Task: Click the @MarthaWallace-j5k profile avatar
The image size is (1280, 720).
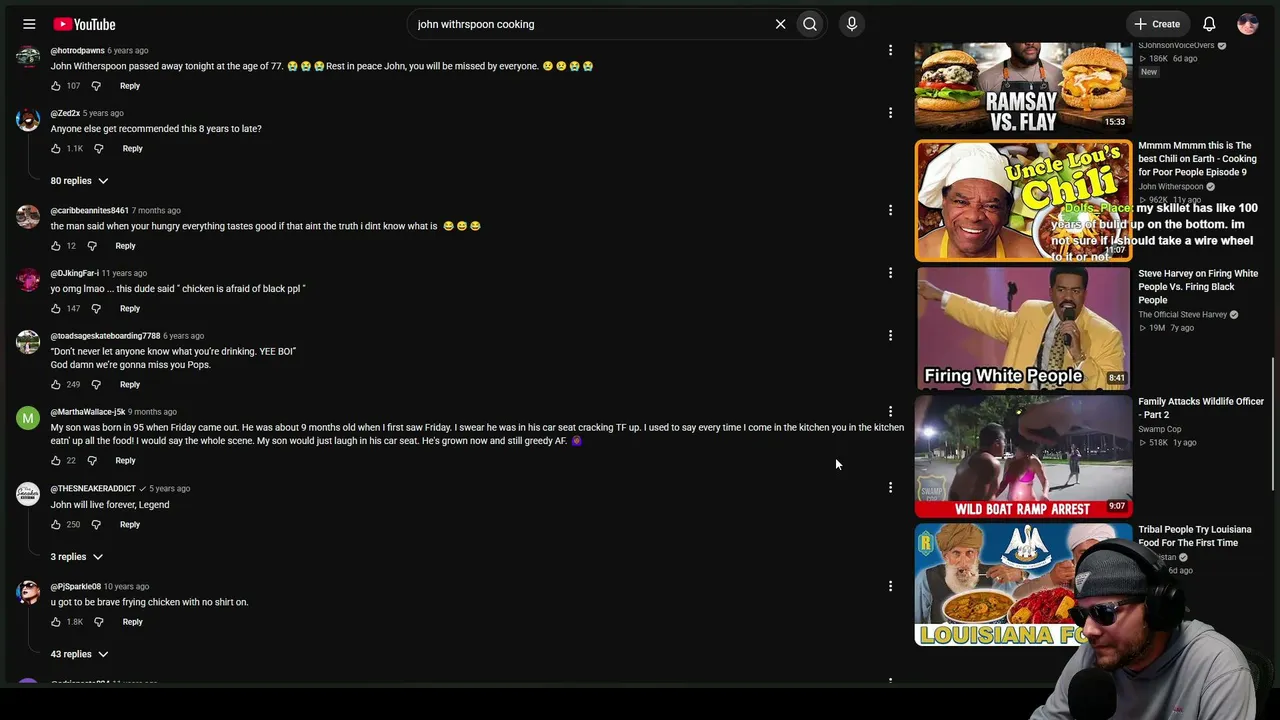Action: point(28,417)
